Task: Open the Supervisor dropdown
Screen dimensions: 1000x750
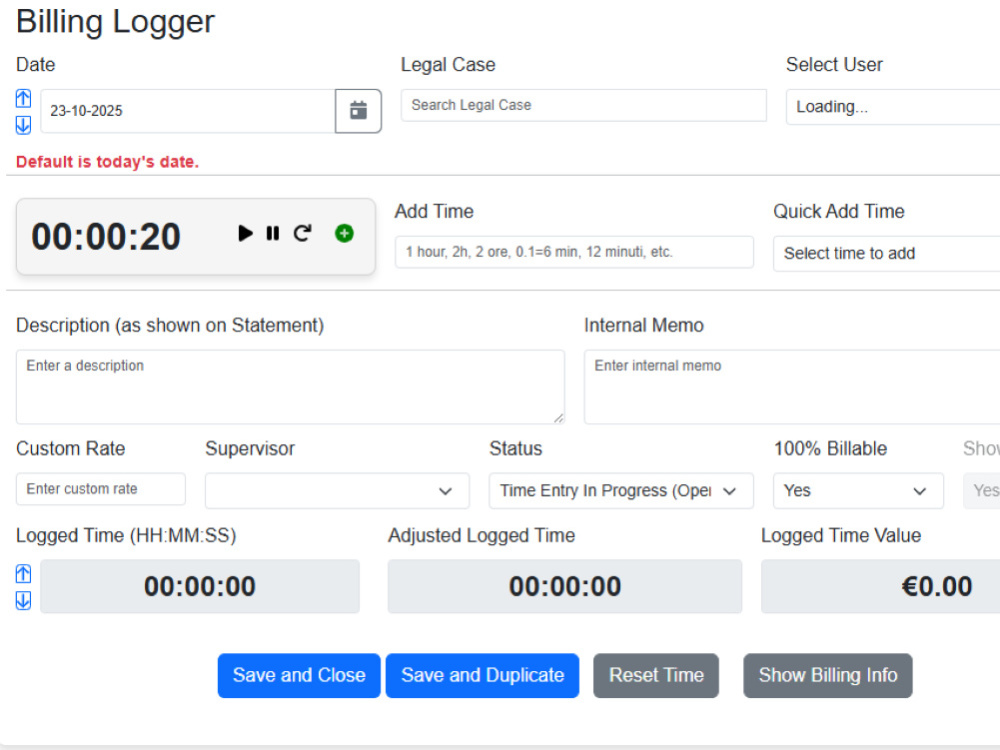Action: tap(337, 490)
